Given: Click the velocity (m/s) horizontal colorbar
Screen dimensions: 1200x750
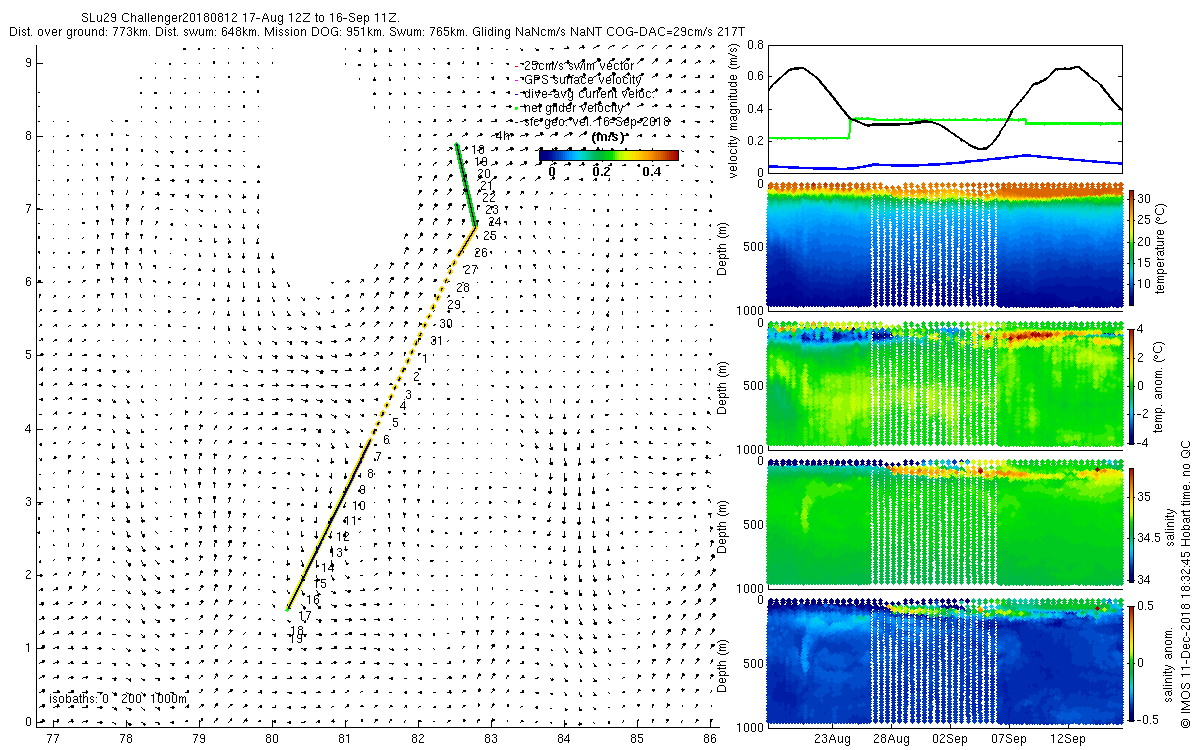Looking at the screenshot, I should pos(608,155).
